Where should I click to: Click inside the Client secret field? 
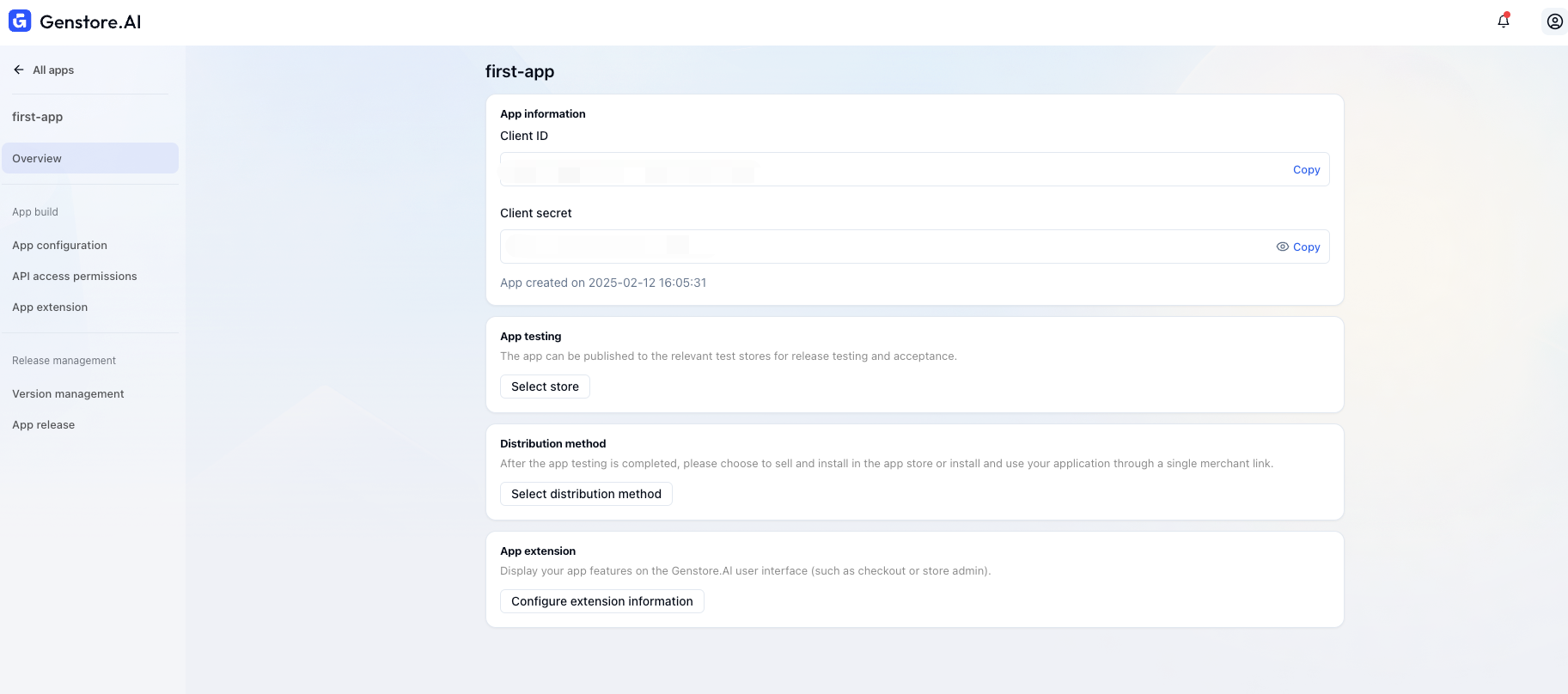tap(885, 247)
